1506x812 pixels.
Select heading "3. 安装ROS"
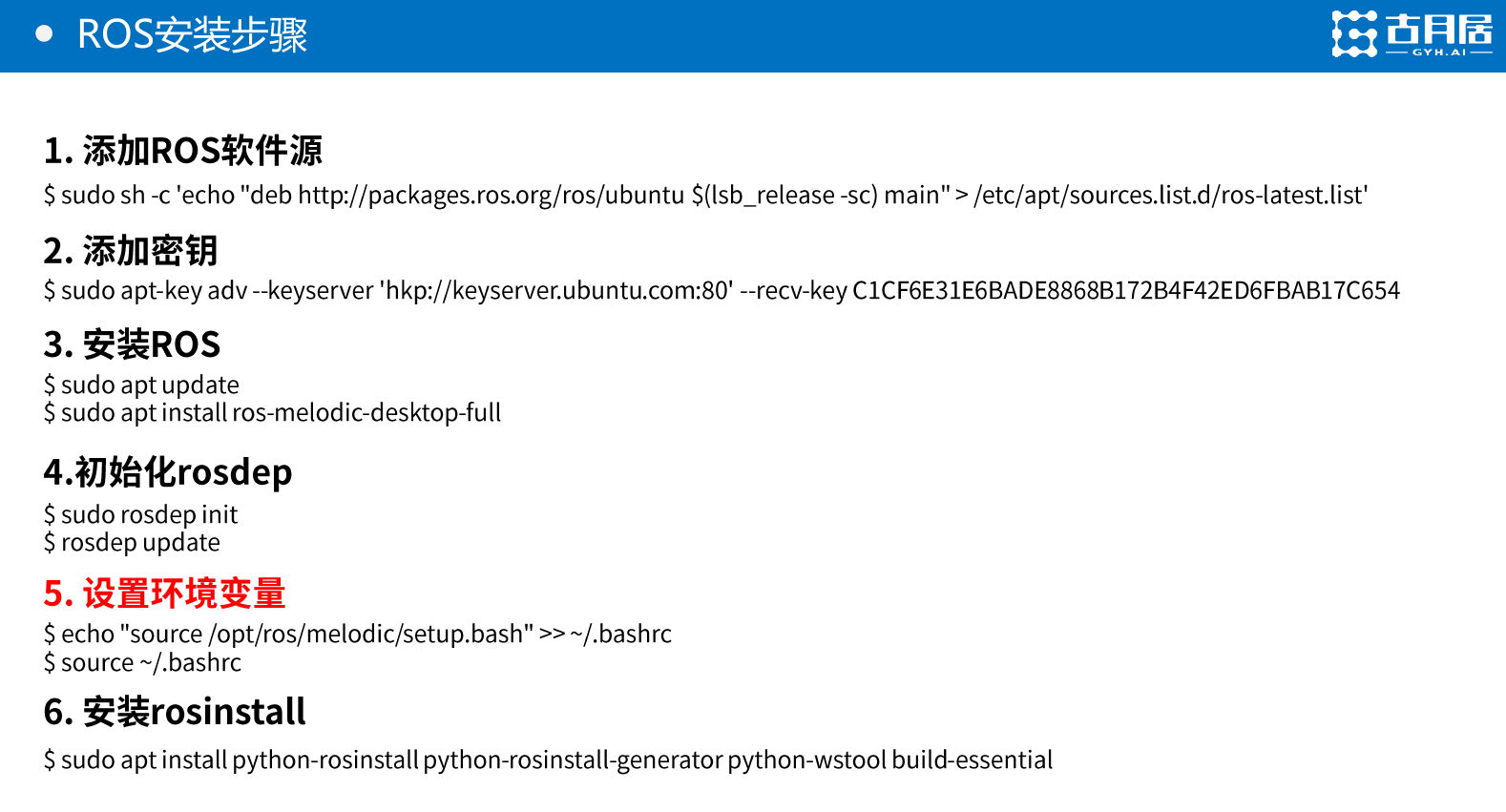[x=132, y=344]
